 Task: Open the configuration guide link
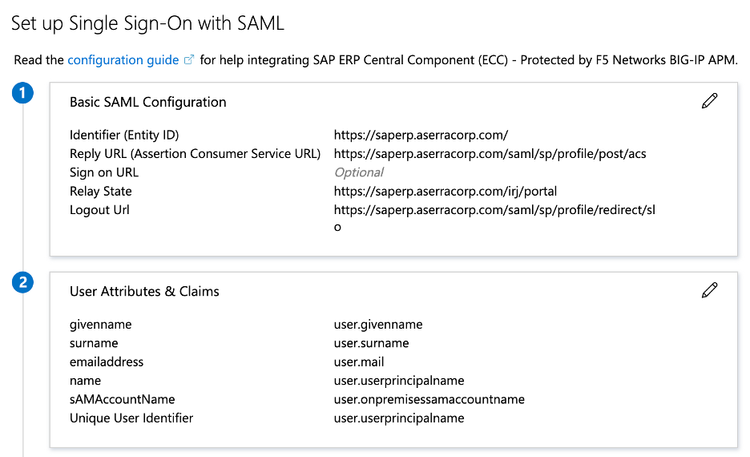point(124,60)
